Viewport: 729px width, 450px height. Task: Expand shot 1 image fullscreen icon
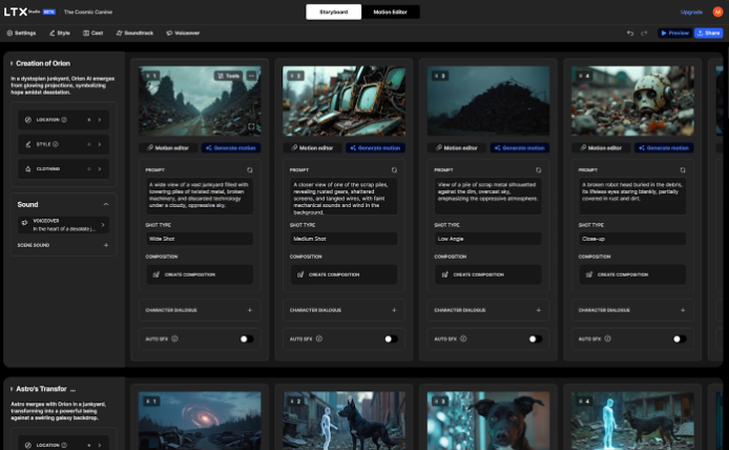pyautogui.click(x=251, y=126)
